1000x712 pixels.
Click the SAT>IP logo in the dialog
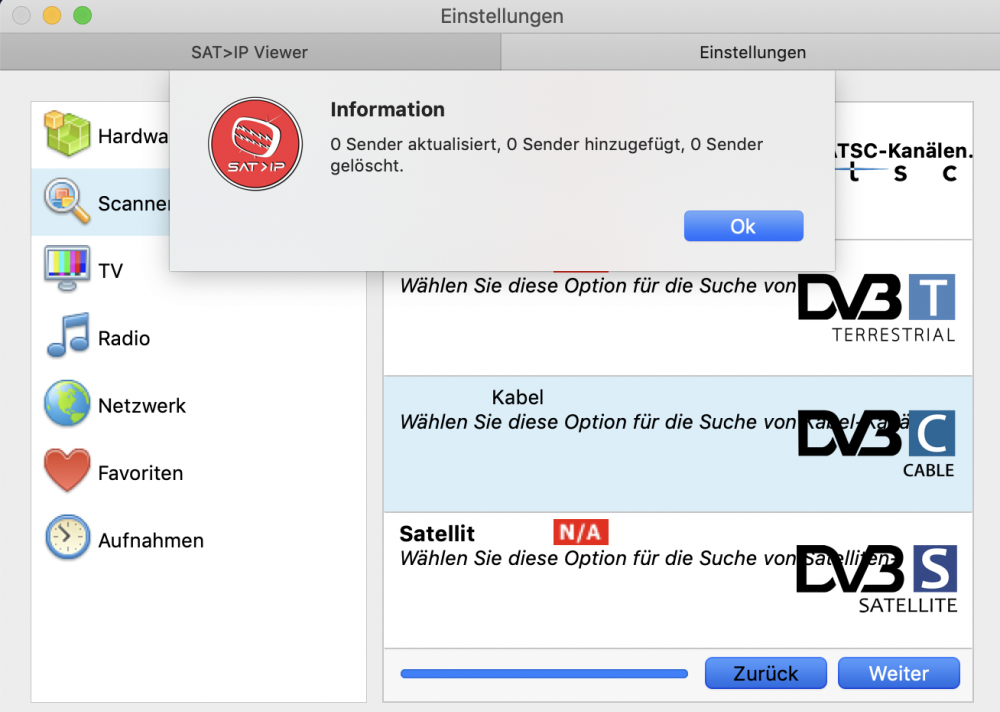click(255, 144)
